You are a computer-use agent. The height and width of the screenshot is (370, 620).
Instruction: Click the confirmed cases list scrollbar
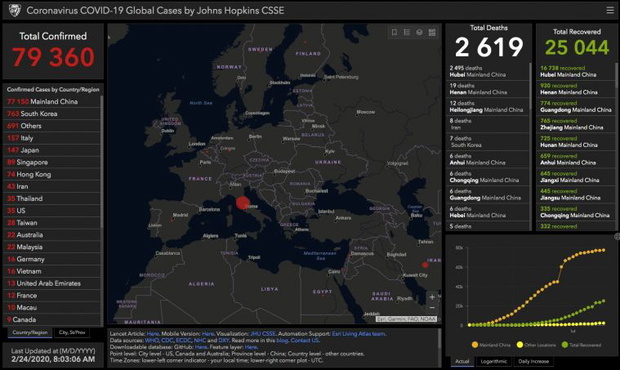tap(102, 162)
